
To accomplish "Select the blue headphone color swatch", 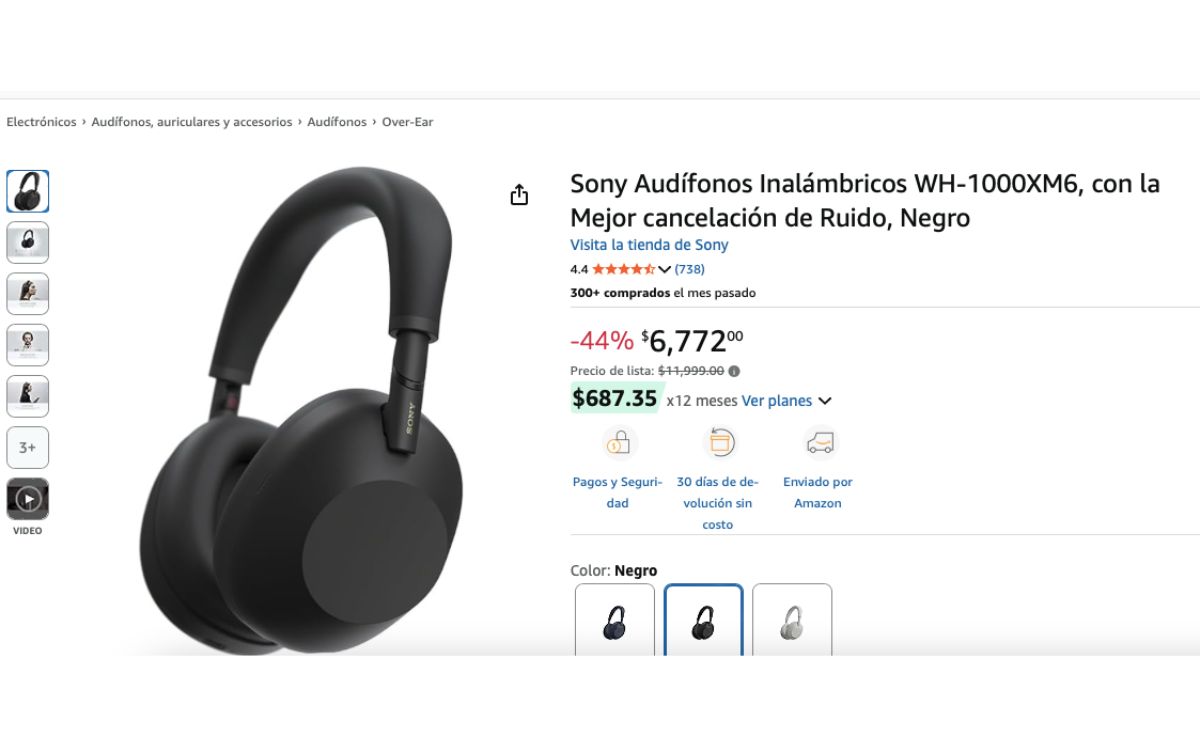I will [615, 622].
